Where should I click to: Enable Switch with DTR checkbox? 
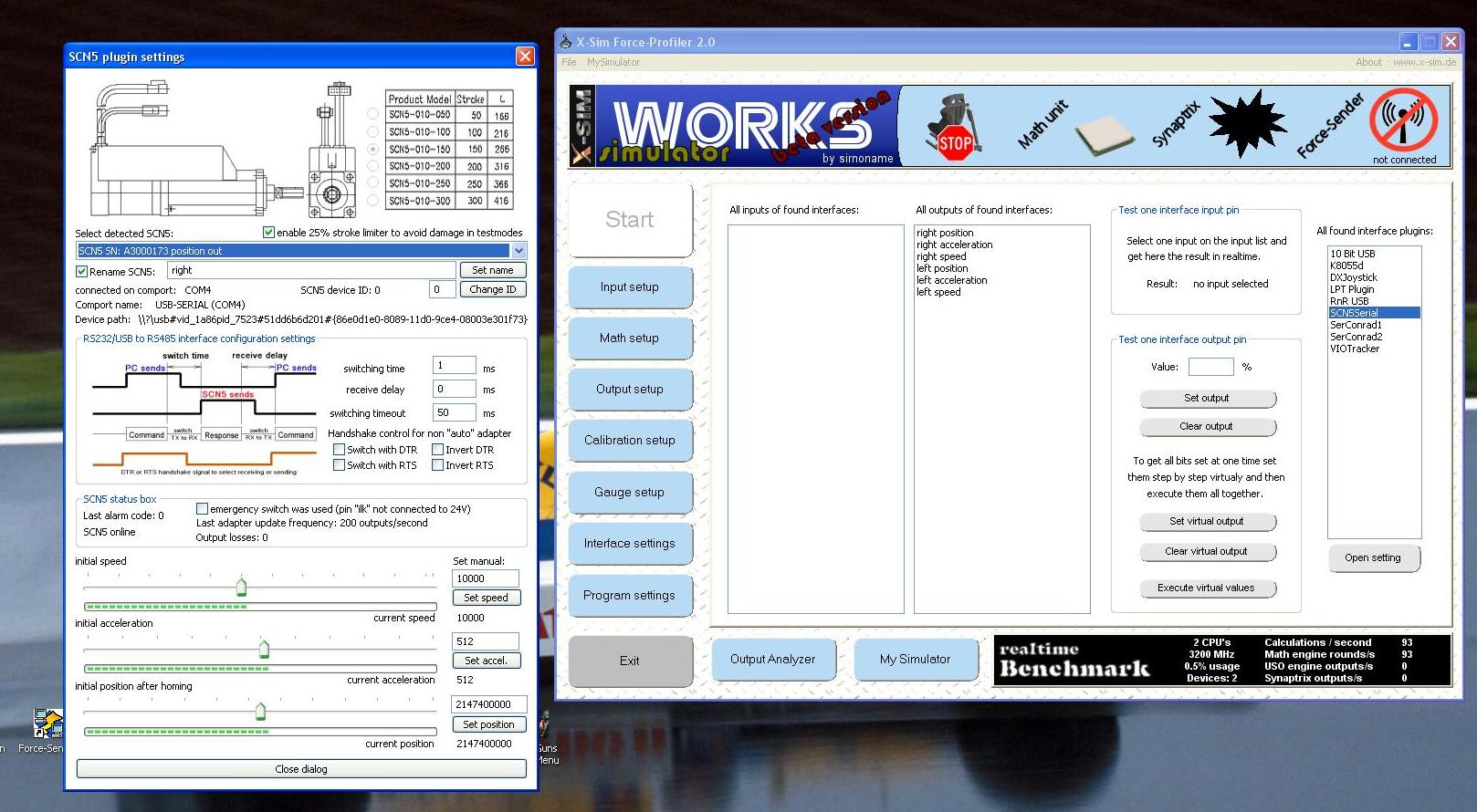[339, 450]
